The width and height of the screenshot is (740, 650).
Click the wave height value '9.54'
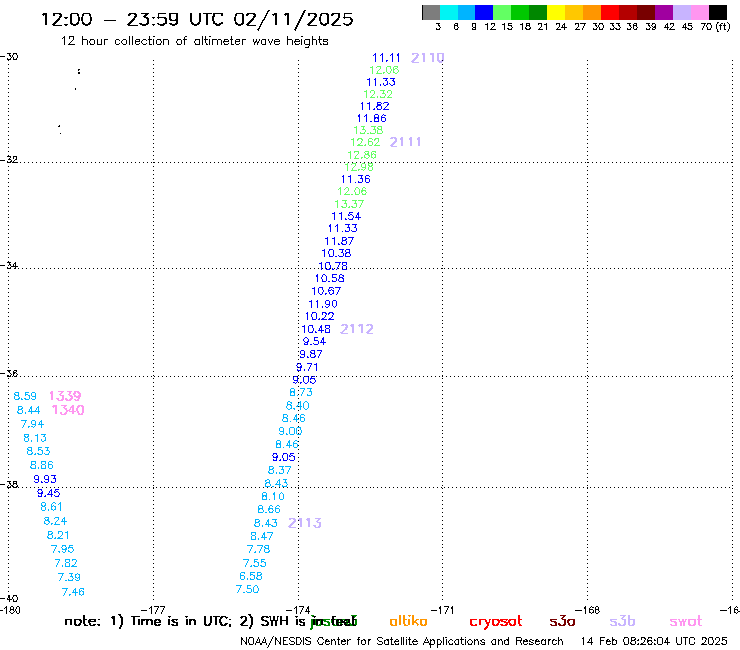(314, 341)
